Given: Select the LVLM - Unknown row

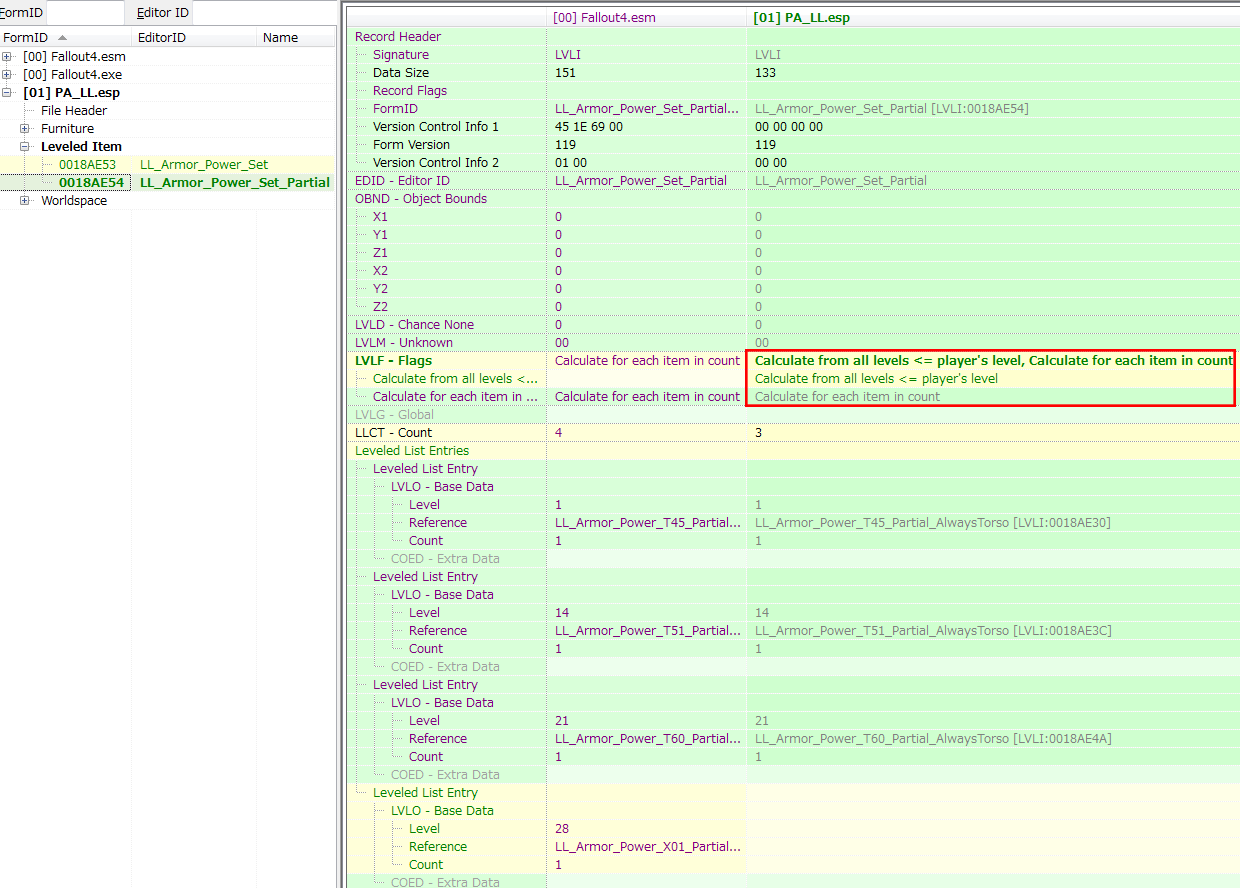Looking at the screenshot, I should point(404,342).
